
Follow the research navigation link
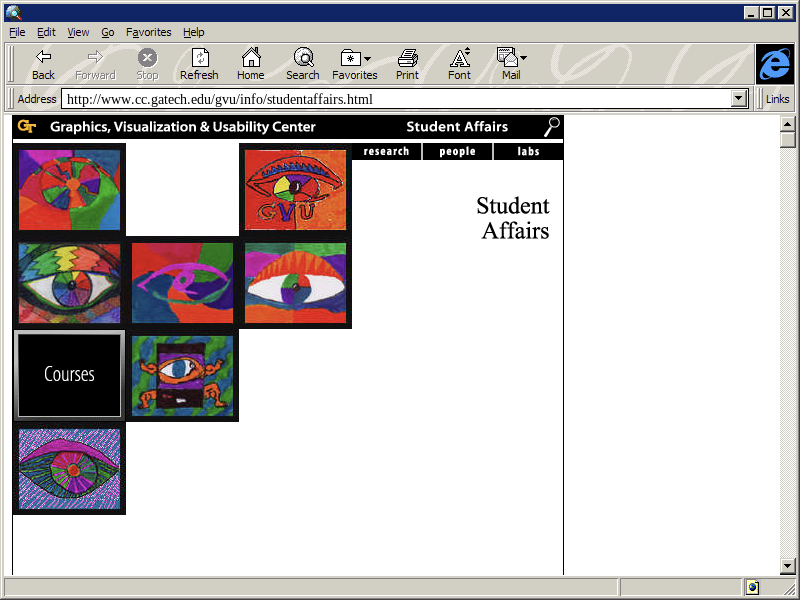click(x=386, y=152)
